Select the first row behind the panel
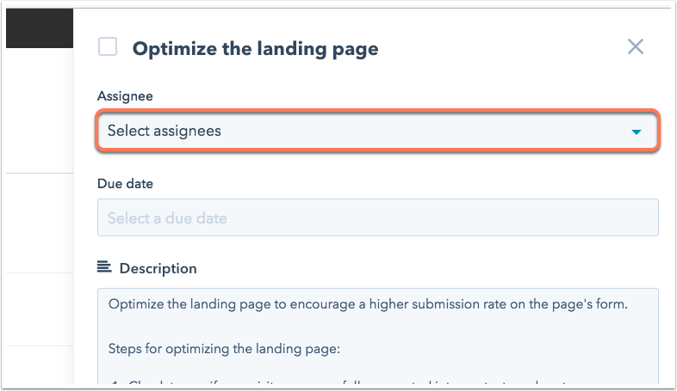 click(x=39, y=110)
